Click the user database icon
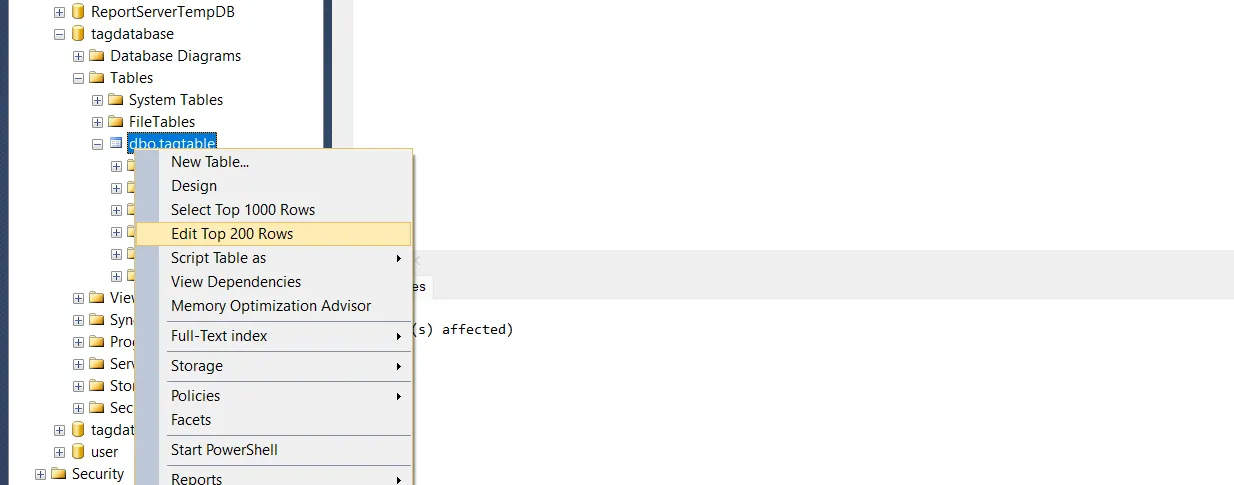The height and width of the screenshot is (485, 1234). [78, 452]
